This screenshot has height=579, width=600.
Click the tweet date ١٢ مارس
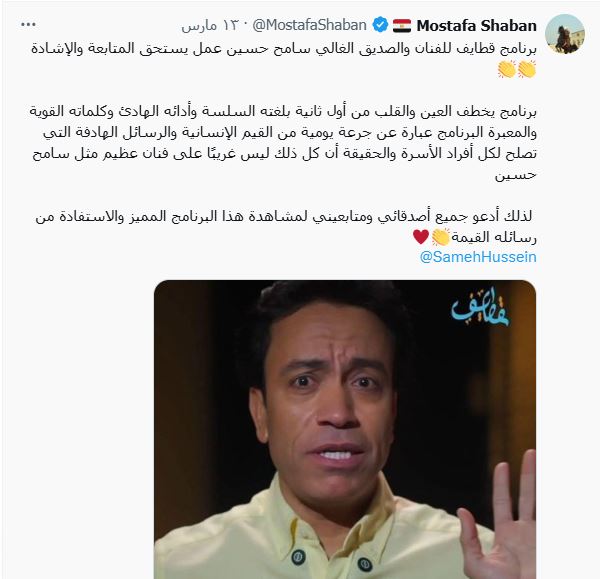(210, 26)
